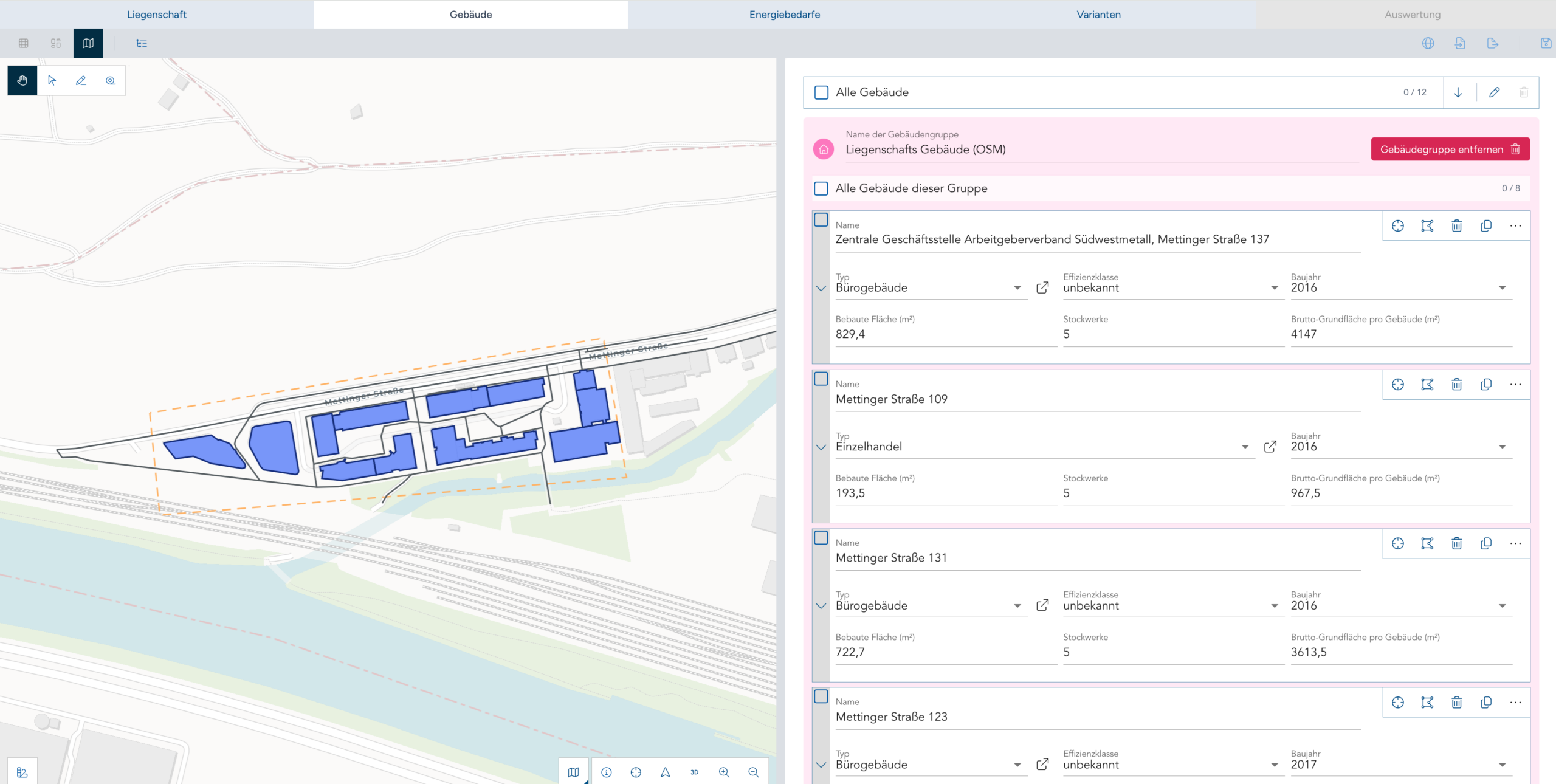
Task: Select the circular target tool on map
Action: coord(111,80)
